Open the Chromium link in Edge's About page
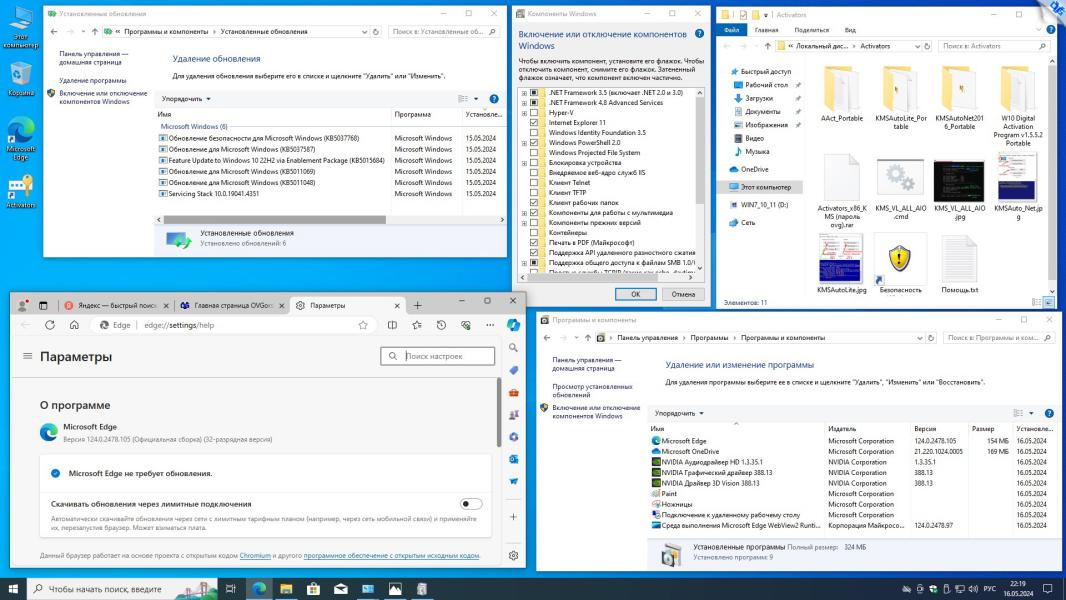Image resolution: width=1066 pixels, height=600 pixels. [x=255, y=556]
